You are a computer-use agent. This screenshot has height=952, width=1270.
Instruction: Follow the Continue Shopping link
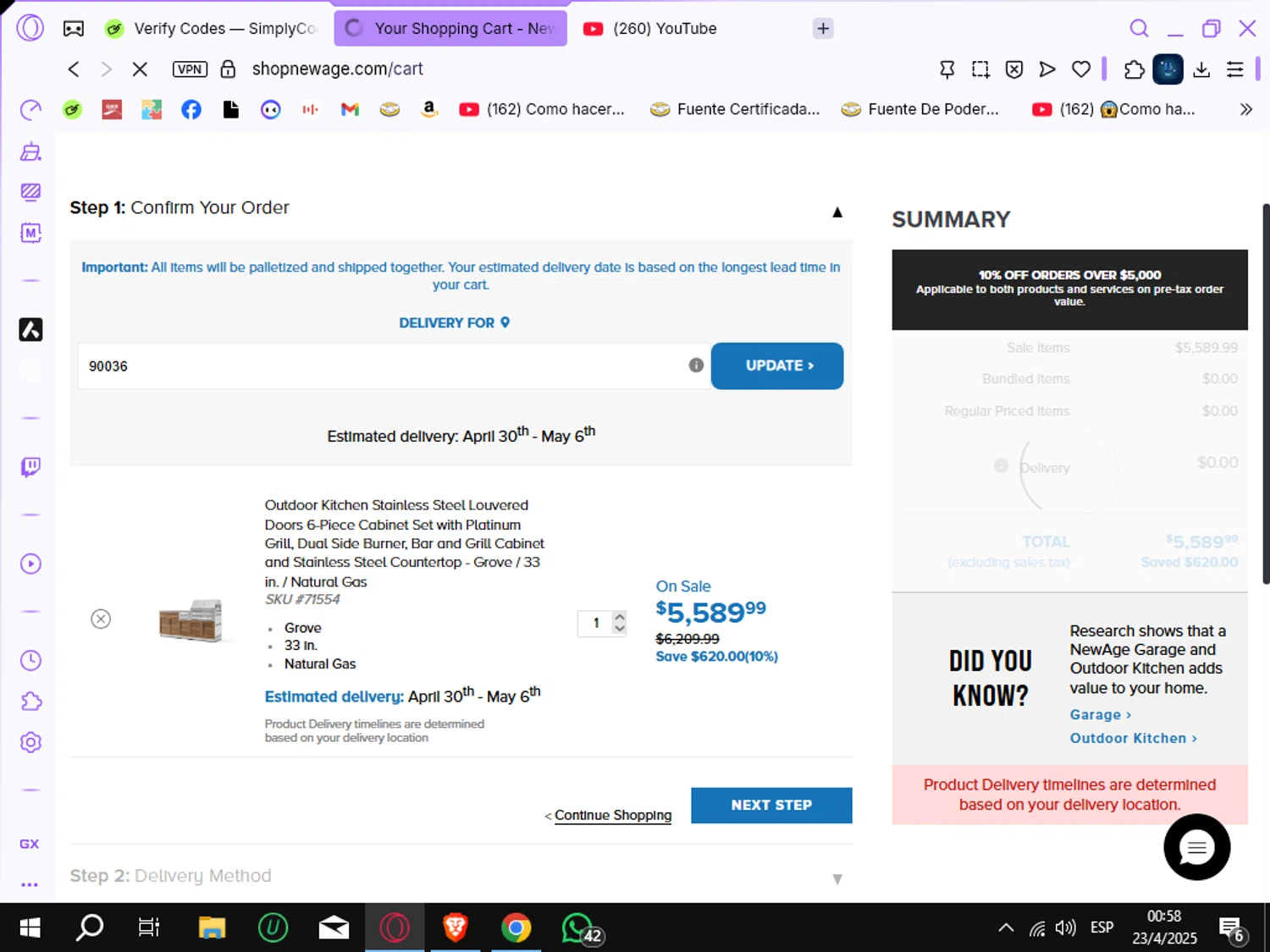pos(612,816)
